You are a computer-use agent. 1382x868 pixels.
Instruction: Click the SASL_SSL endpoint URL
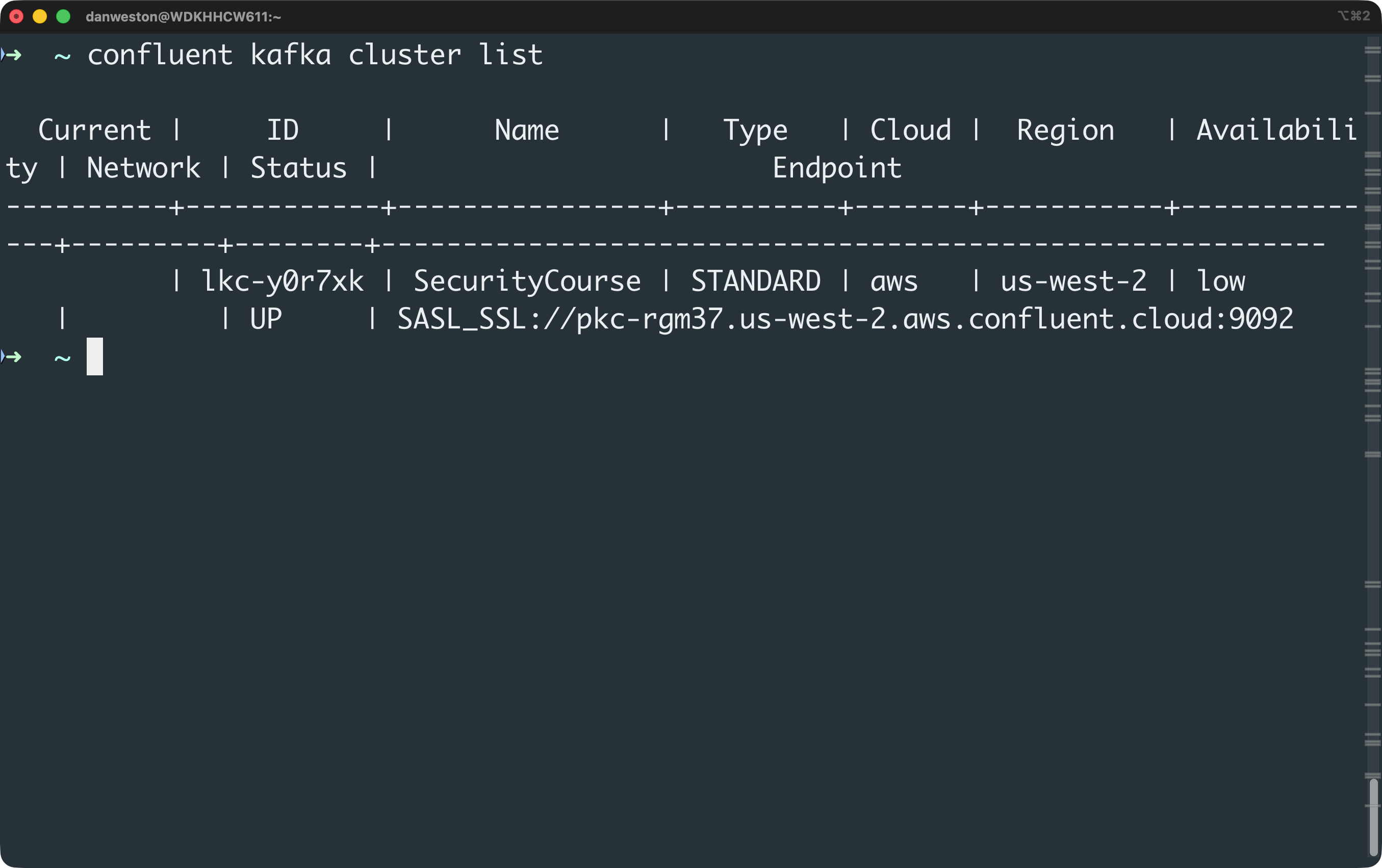coord(843,319)
